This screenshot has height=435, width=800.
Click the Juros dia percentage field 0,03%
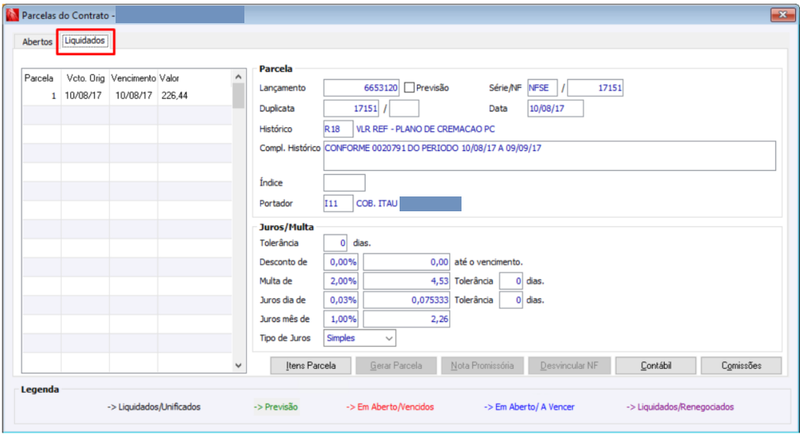[x=341, y=300]
